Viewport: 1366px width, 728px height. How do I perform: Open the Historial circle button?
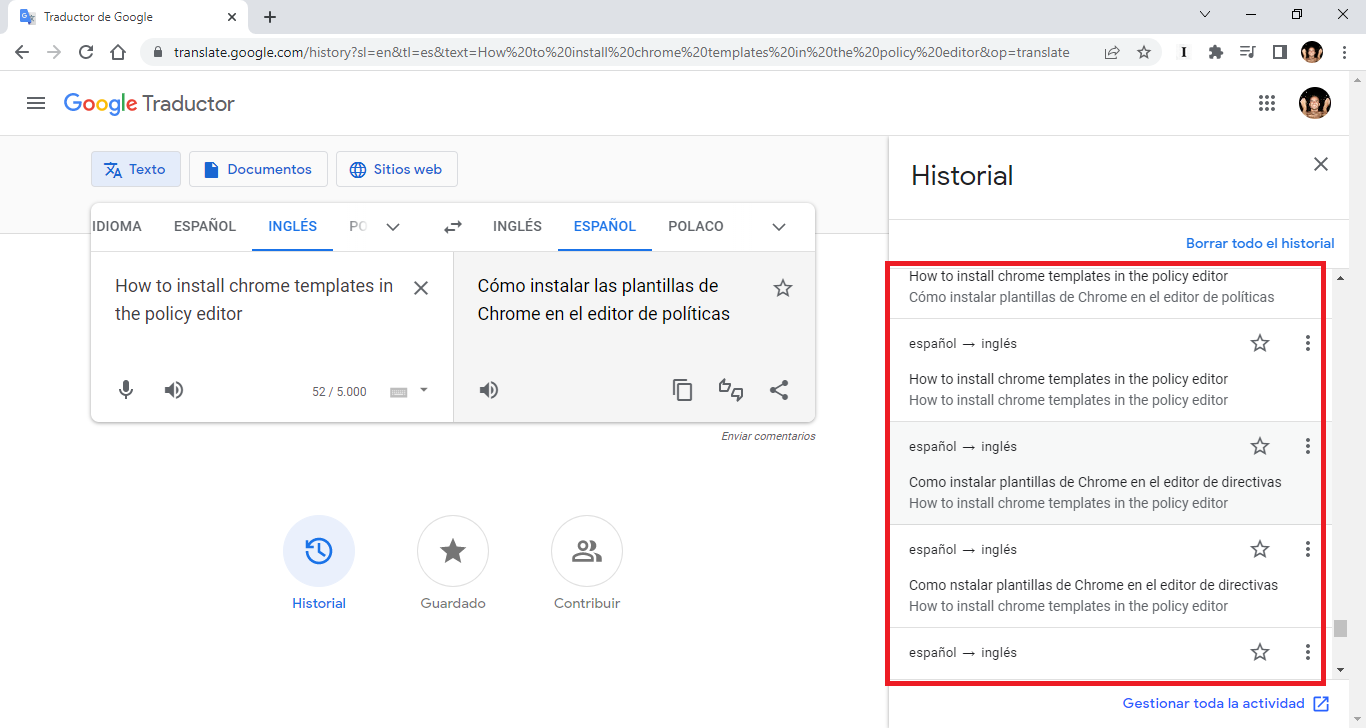point(319,551)
